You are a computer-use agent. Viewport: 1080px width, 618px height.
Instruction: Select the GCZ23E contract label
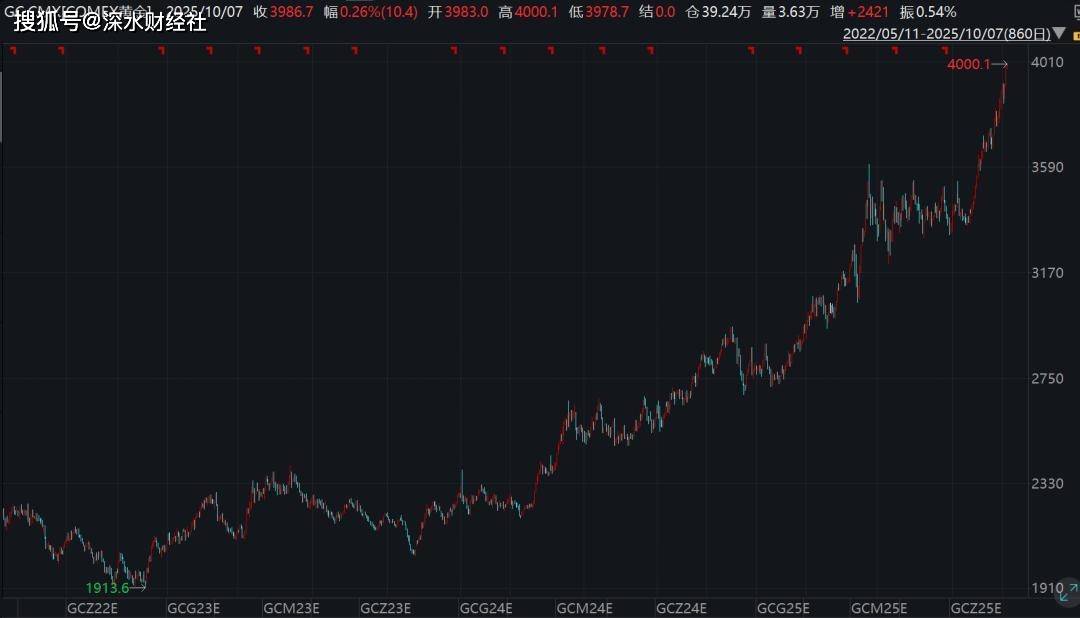click(386, 608)
